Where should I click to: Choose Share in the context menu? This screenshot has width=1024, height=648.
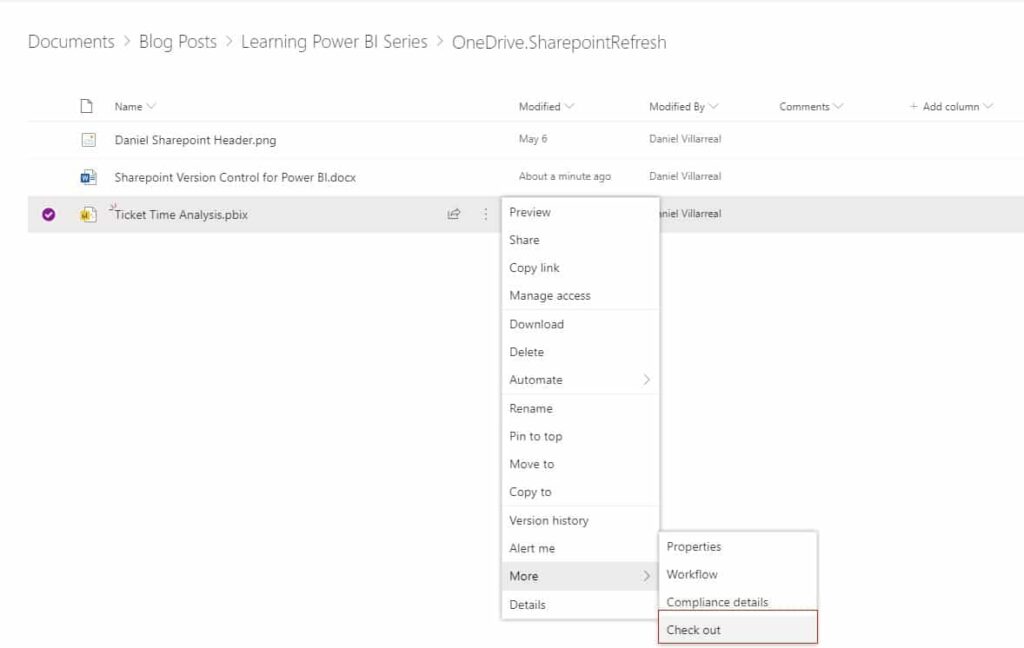[580, 240]
